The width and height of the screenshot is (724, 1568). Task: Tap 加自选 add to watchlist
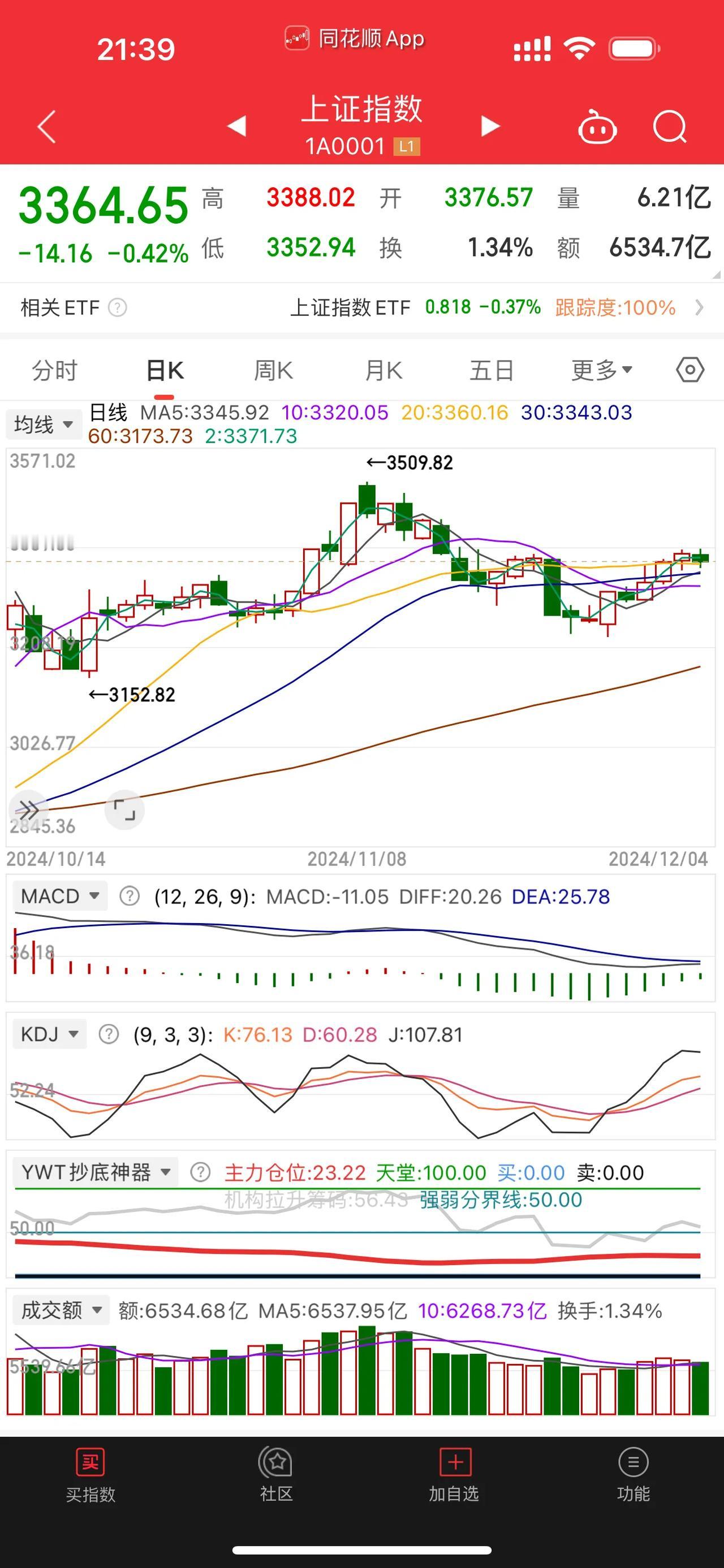(454, 1474)
